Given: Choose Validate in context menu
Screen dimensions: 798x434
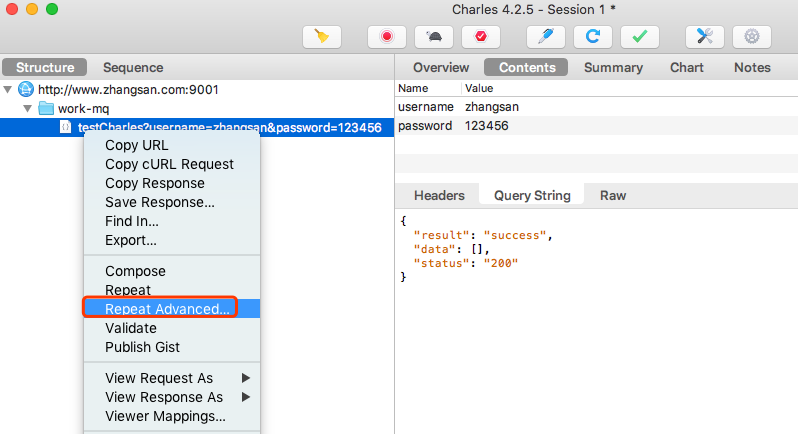Looking at the screenshot, I should coord(172,328).
